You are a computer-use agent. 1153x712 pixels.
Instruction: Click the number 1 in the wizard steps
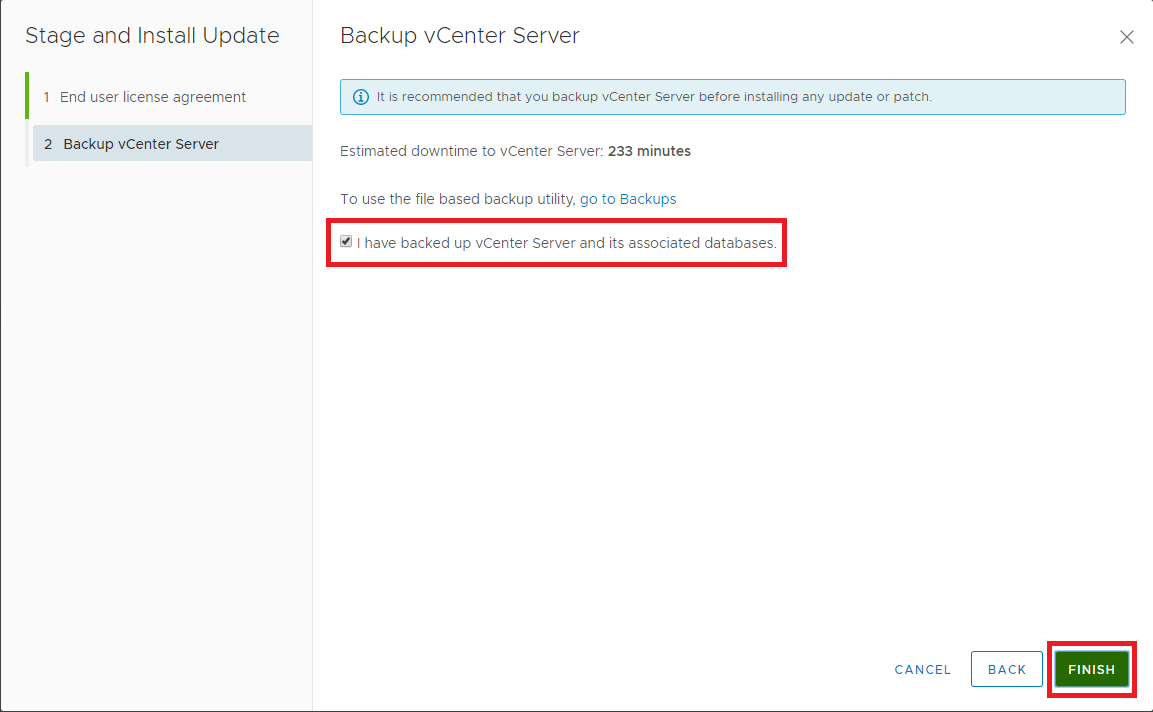point(47,97)
